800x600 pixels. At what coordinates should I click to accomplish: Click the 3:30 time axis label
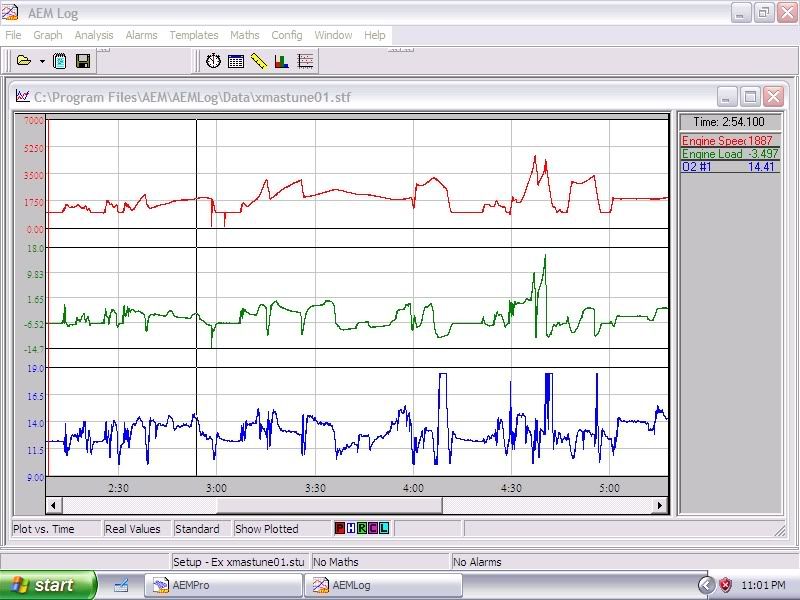coord(315,488)
